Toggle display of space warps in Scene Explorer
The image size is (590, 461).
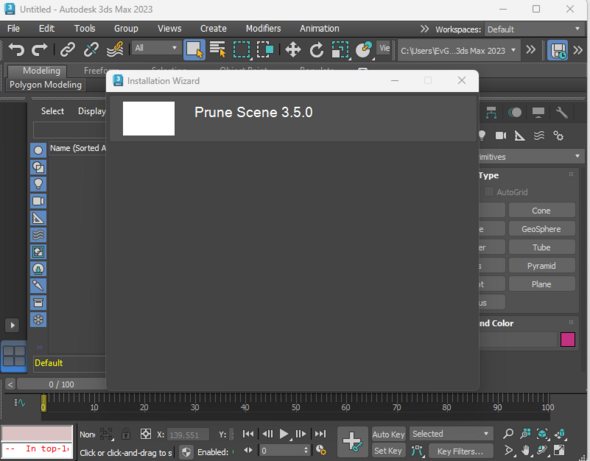tap(38, 235)
